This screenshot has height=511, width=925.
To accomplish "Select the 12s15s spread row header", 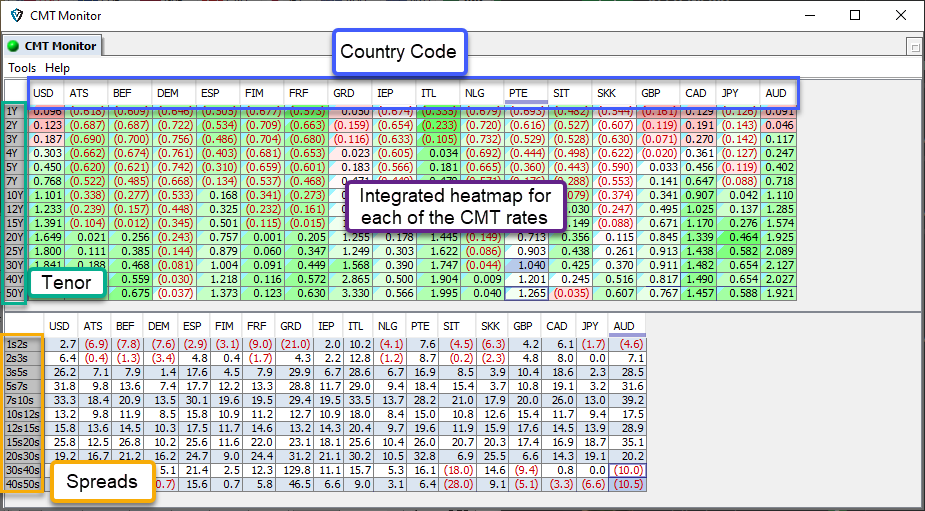I will pos(23,428).
